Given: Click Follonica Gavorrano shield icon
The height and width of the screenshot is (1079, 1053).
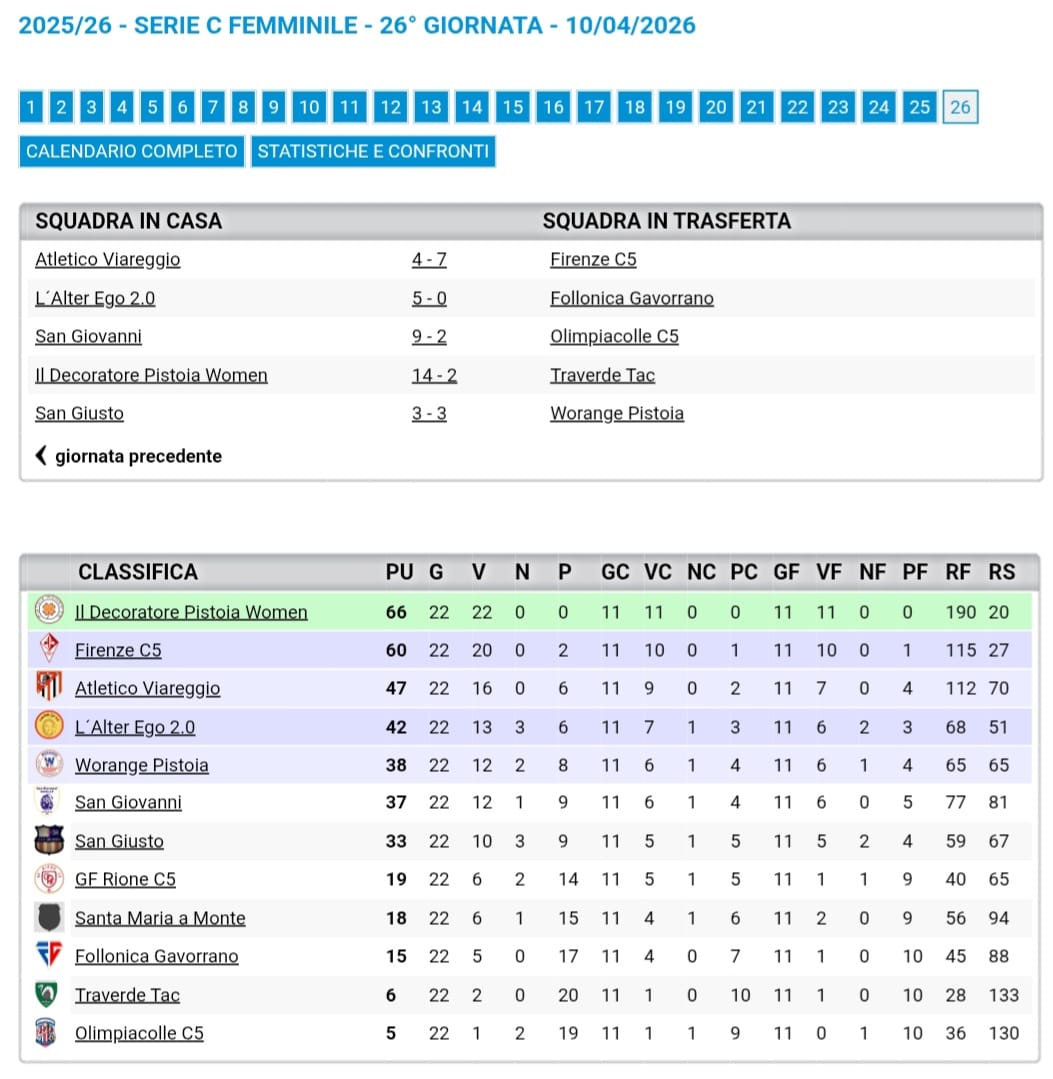Looking at the screenshot, I should click(48, 955).
